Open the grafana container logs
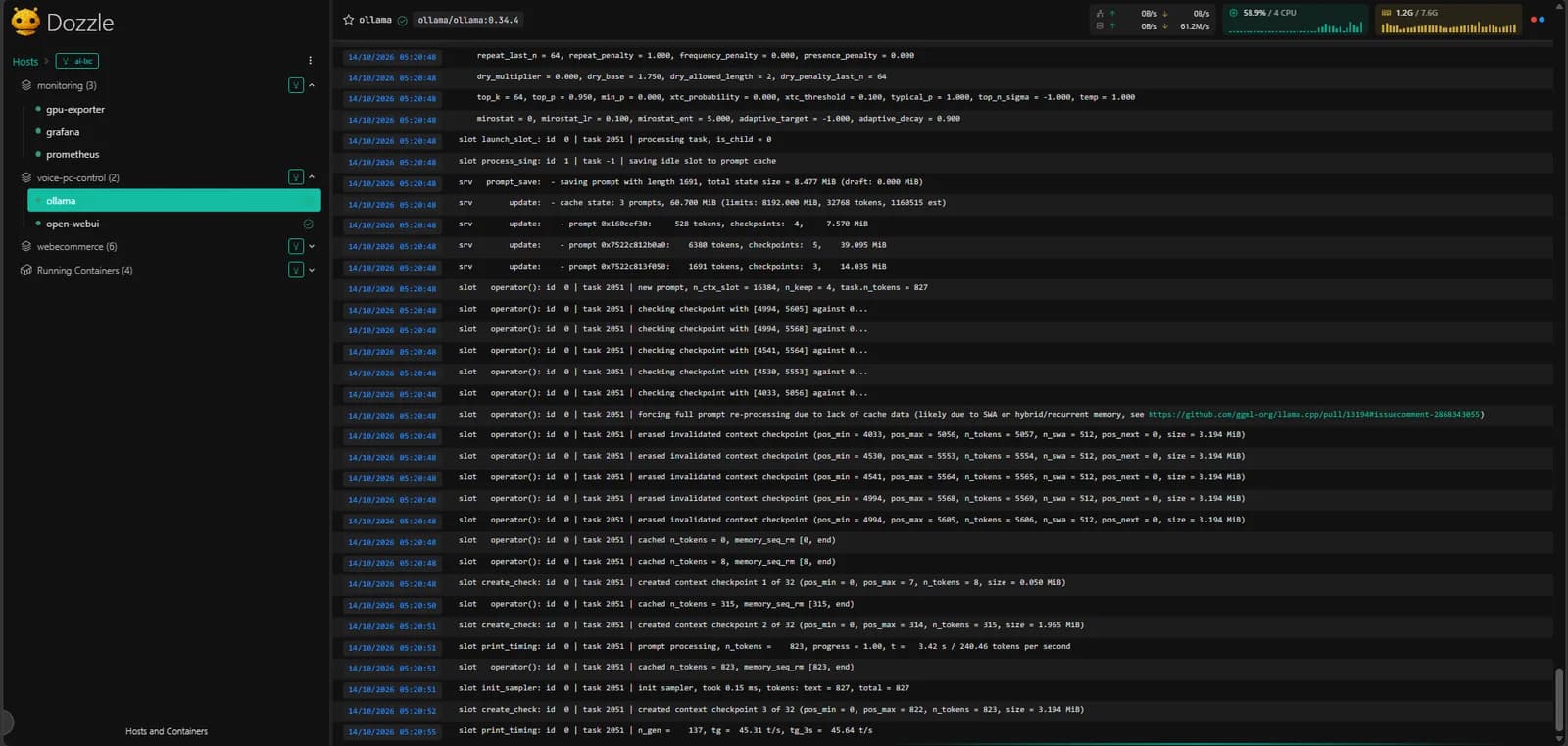This screenshot has height=746, width=1568. tap(63, 132)
